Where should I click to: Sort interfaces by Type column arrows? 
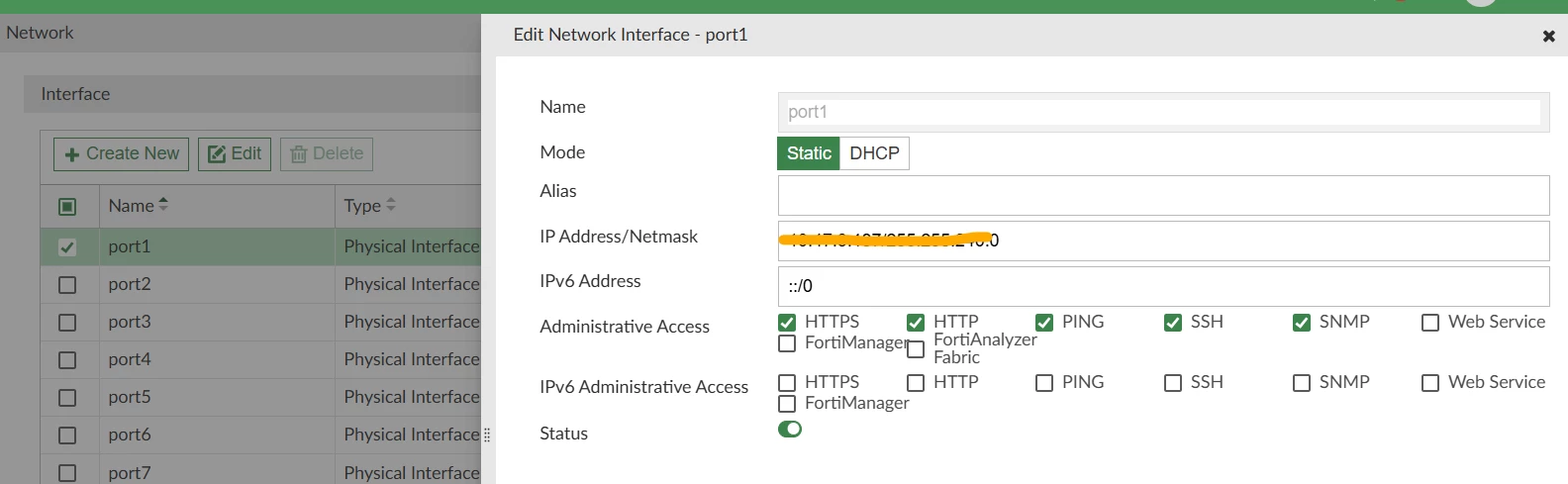pyautogui.click(x=391, y=204)
